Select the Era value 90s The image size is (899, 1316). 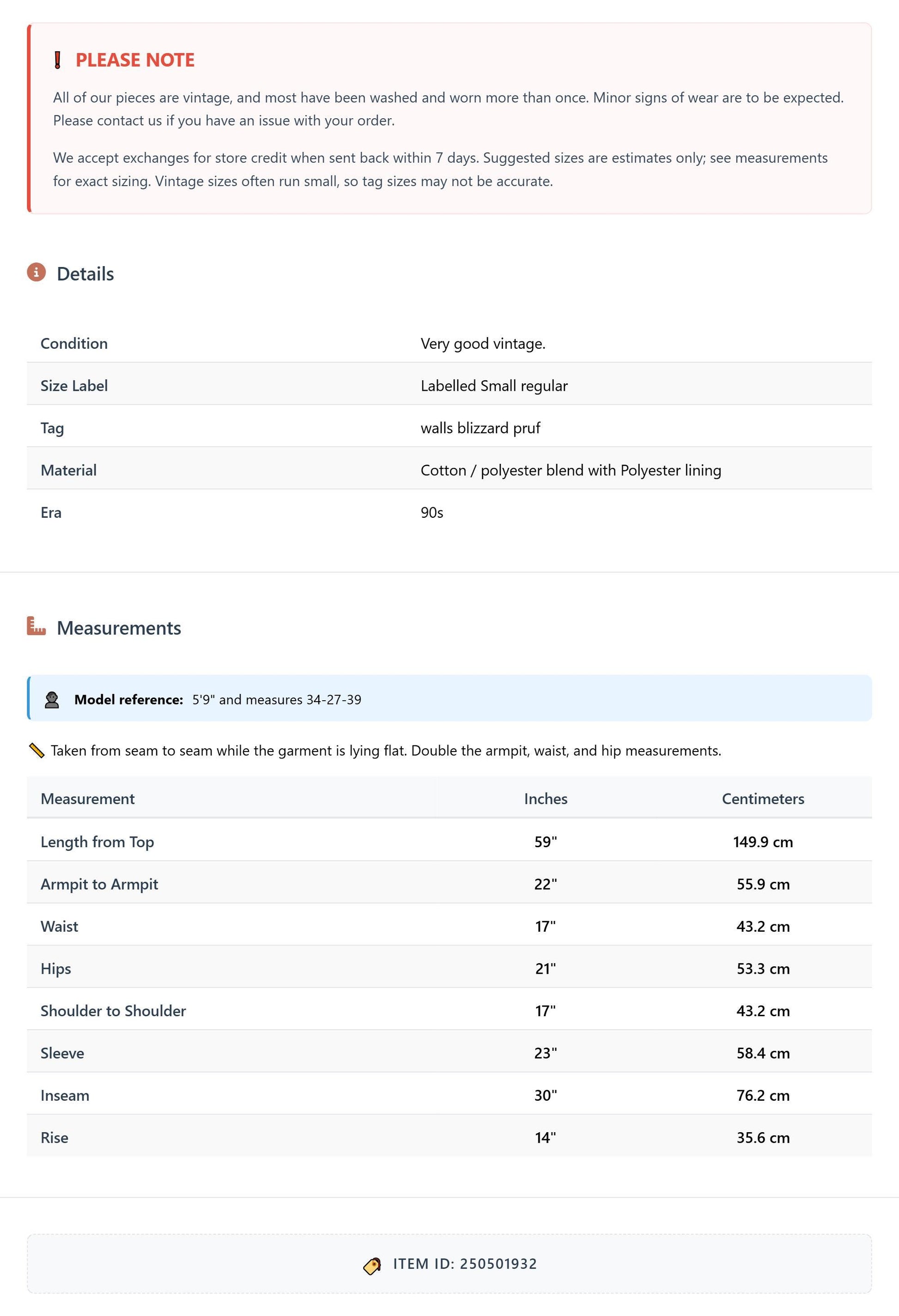431,512
